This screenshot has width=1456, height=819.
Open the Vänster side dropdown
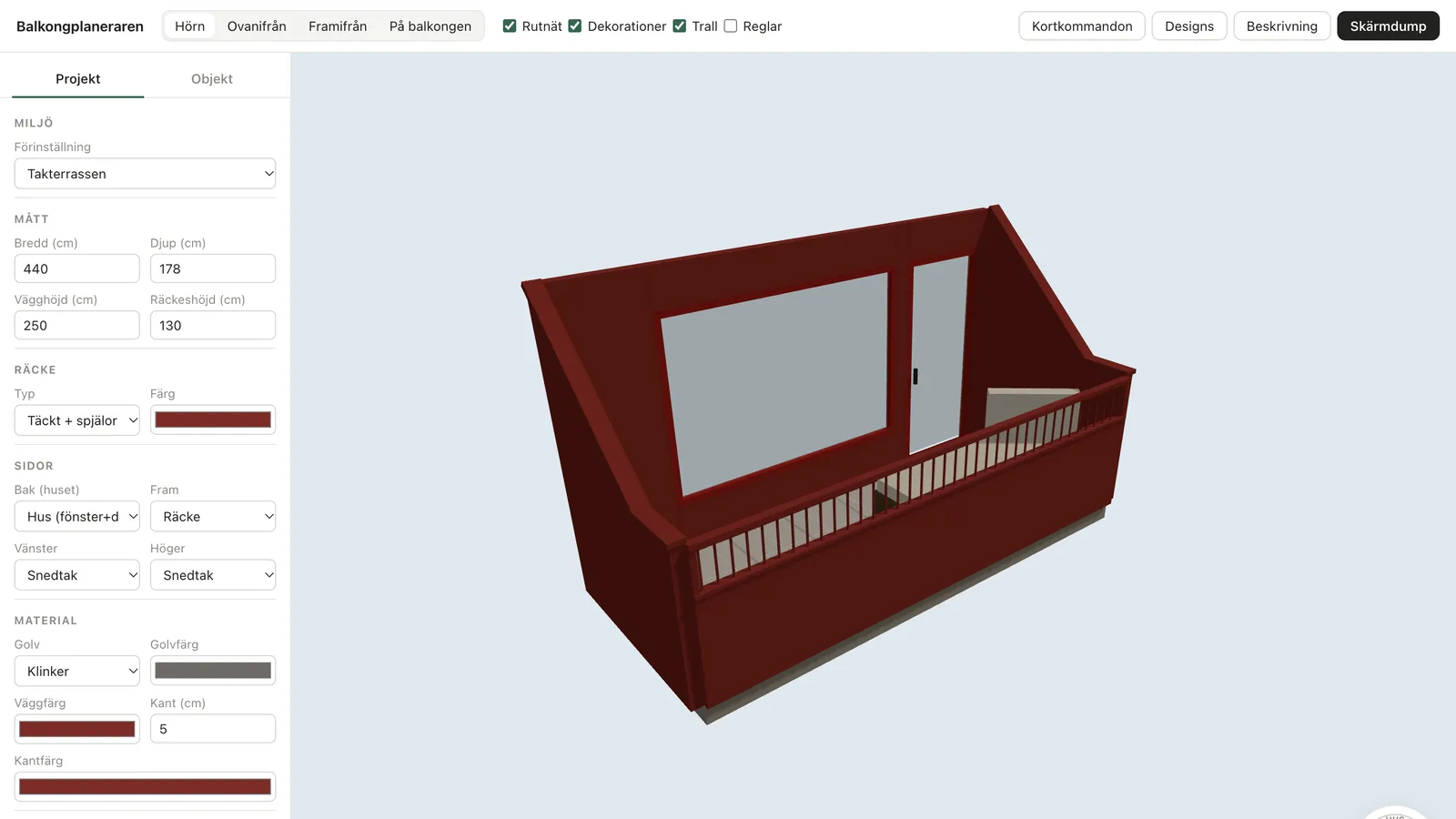coord(77,575)
